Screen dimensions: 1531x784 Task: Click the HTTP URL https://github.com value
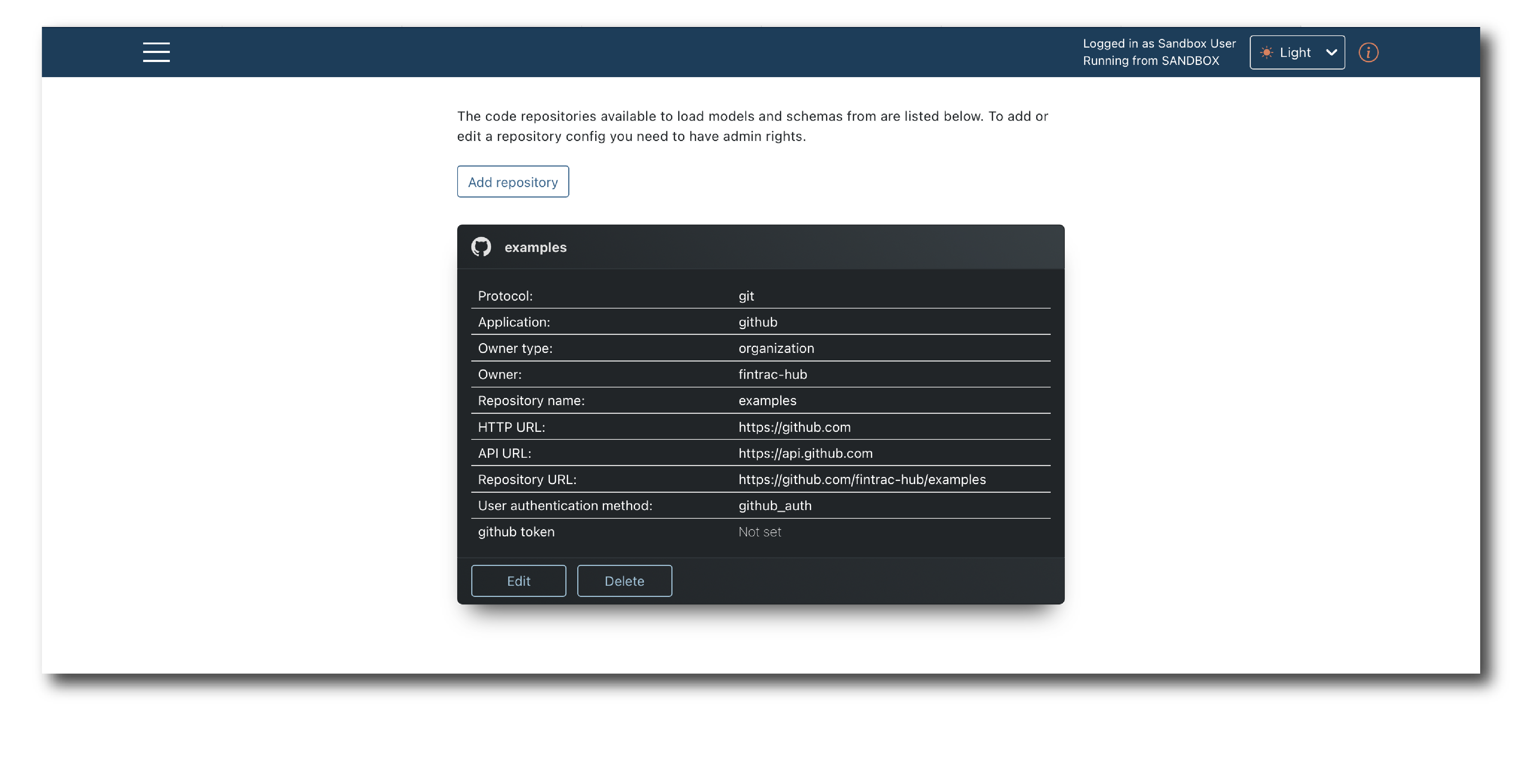coord(794,427)
